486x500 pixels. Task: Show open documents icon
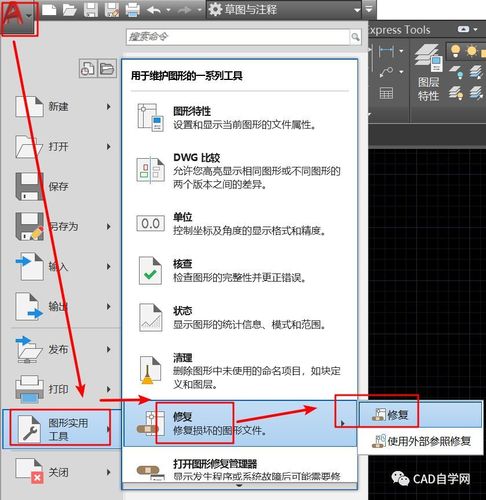pos(107,68)
